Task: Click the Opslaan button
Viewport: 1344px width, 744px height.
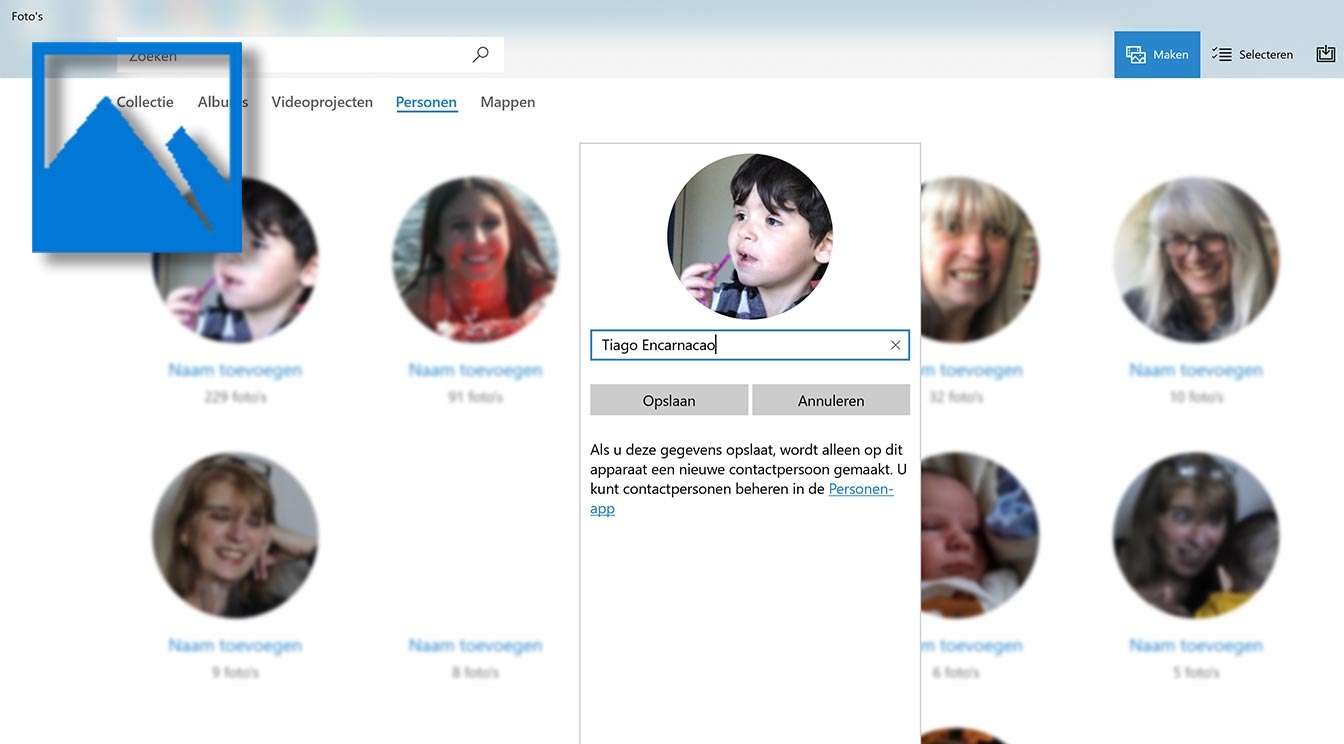Action: pyautogui.click(x=668, y=399)
